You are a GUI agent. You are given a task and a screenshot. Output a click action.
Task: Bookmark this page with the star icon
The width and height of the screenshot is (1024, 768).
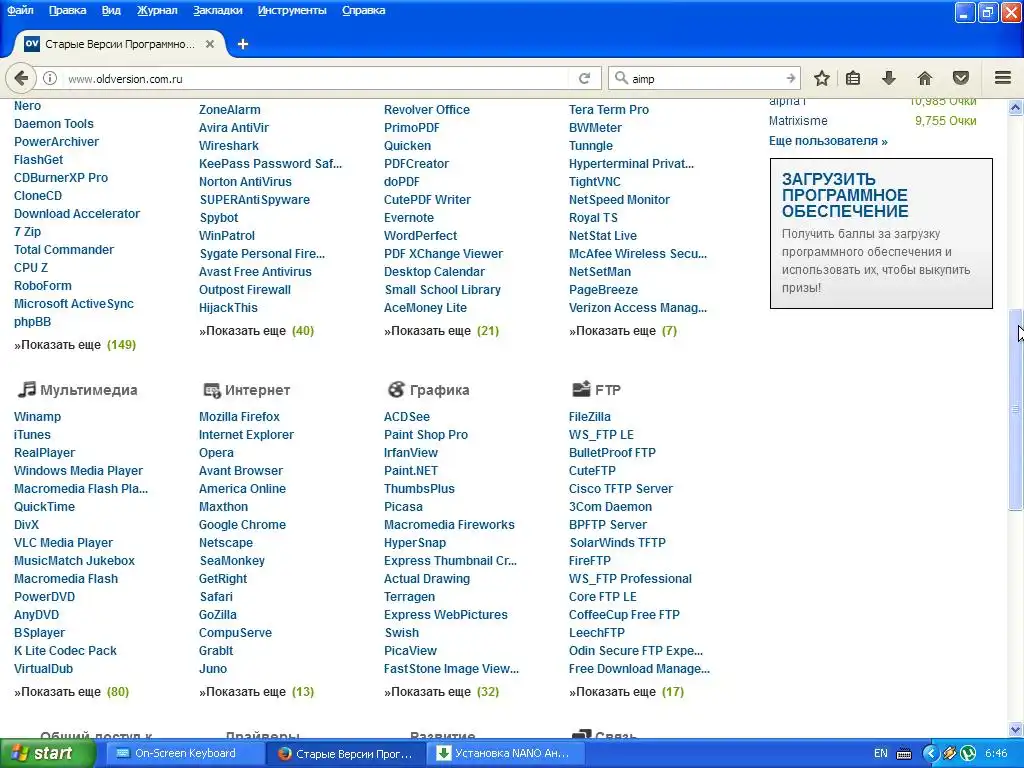tap(822, 78)
